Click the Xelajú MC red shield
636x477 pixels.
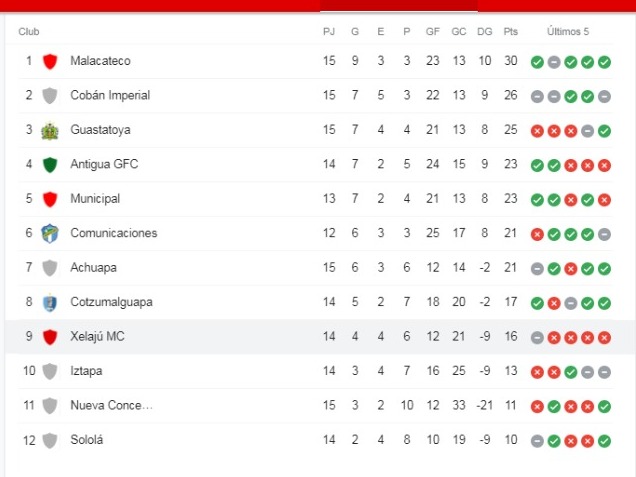point(50,337)
